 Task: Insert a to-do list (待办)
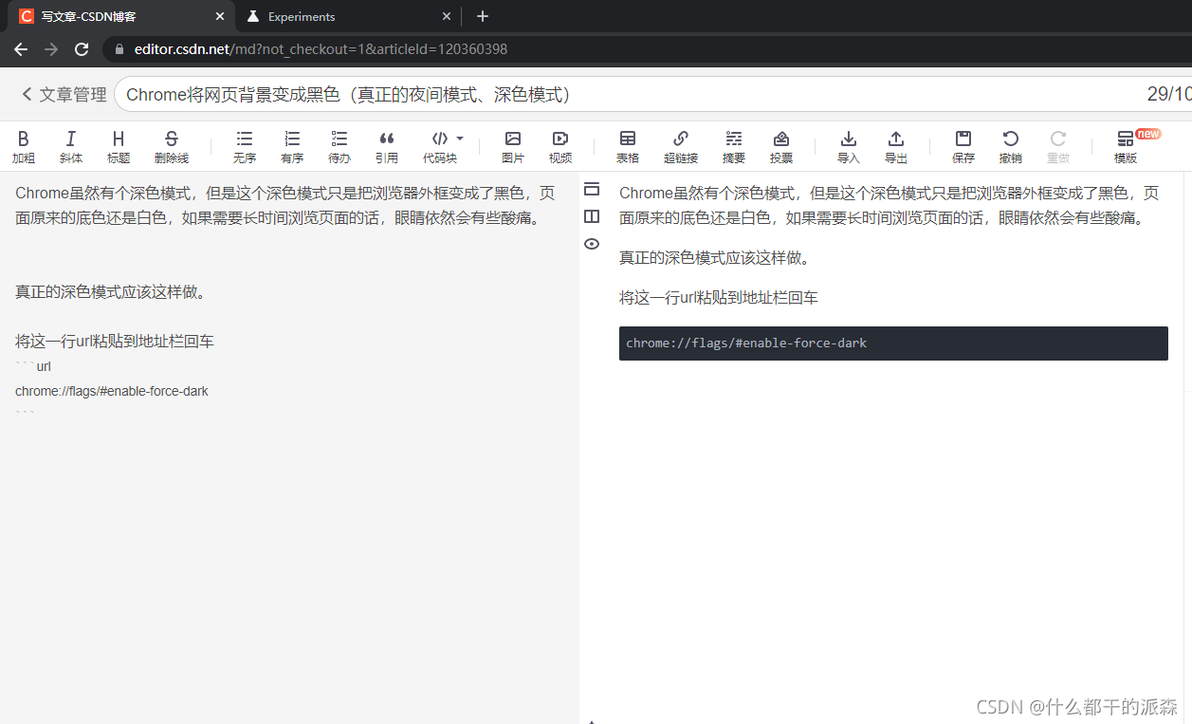pyautogui.click(x=339, y=147)
